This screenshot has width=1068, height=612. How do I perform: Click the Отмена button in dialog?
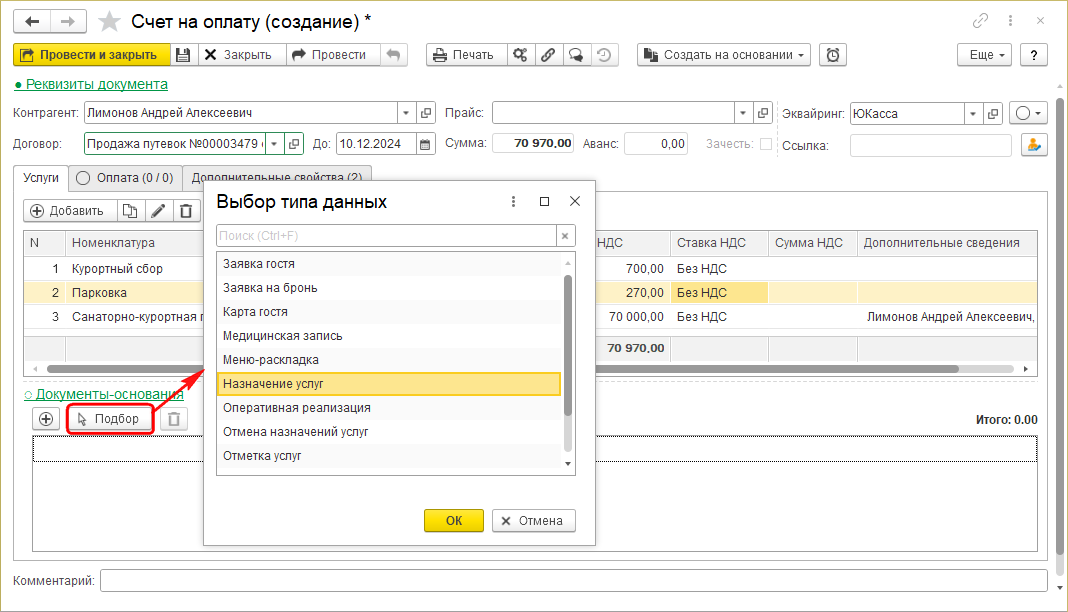[533, 520]
